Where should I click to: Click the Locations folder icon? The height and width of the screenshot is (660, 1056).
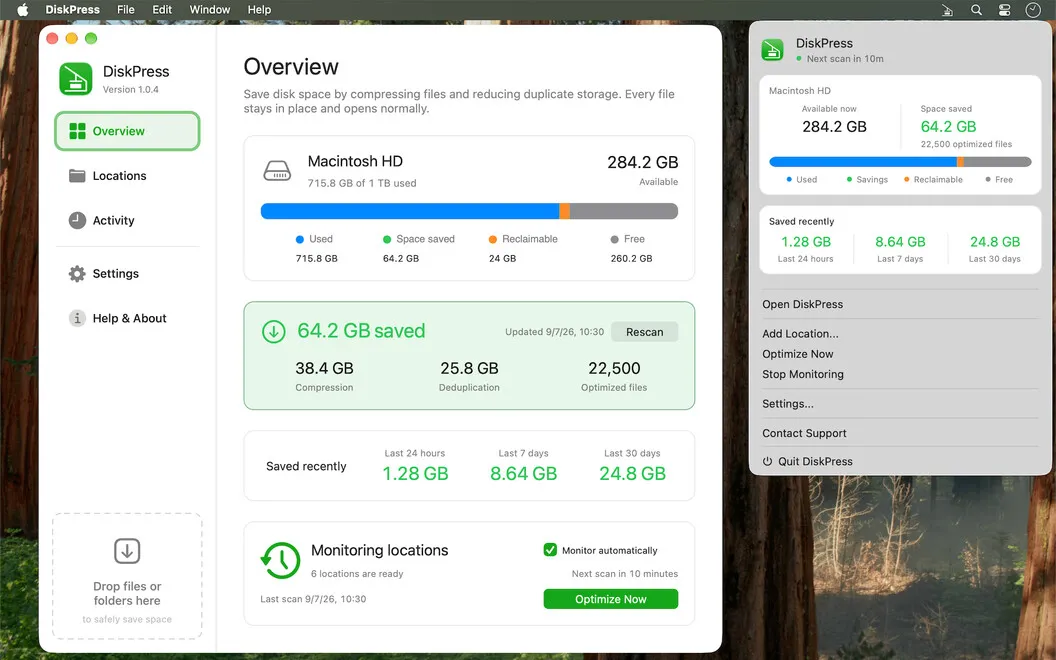pos(77,176)
